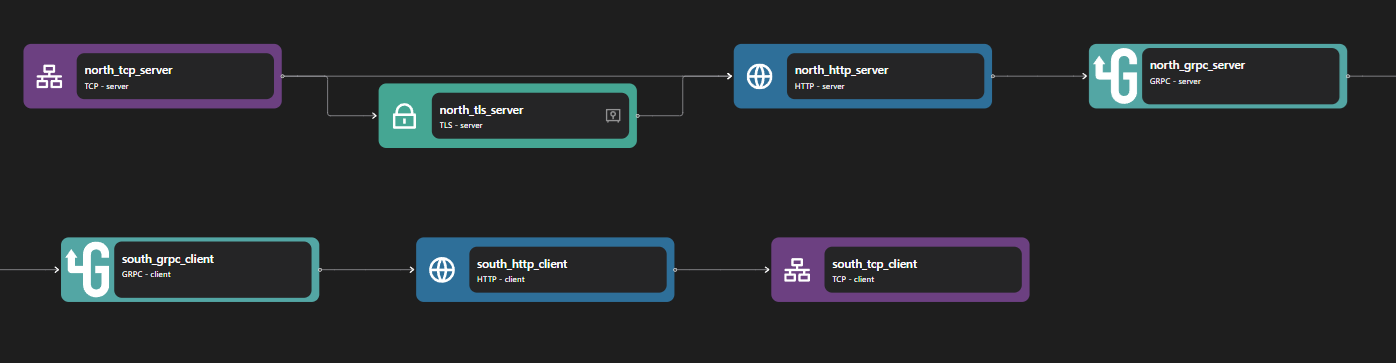
Task: Click the output port of north_tcp_server
Action: click(283, 76)
